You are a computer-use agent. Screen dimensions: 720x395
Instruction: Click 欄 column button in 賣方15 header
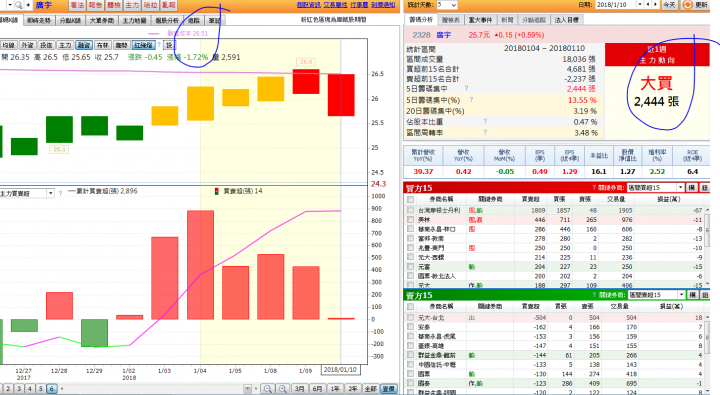pos(692,295)
